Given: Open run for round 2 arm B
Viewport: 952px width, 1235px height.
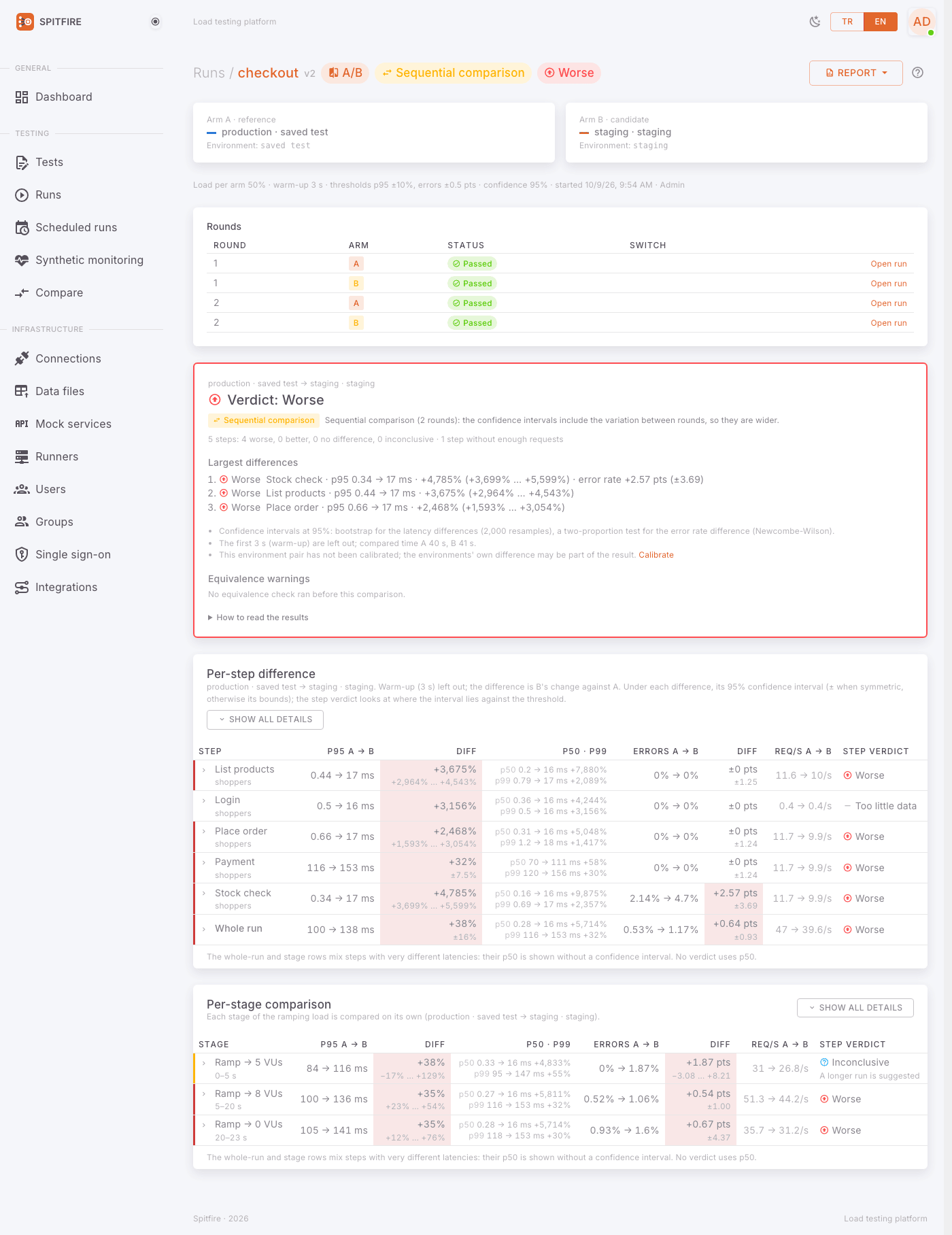Looking at the screenshot, I should [x=889, y=323].
